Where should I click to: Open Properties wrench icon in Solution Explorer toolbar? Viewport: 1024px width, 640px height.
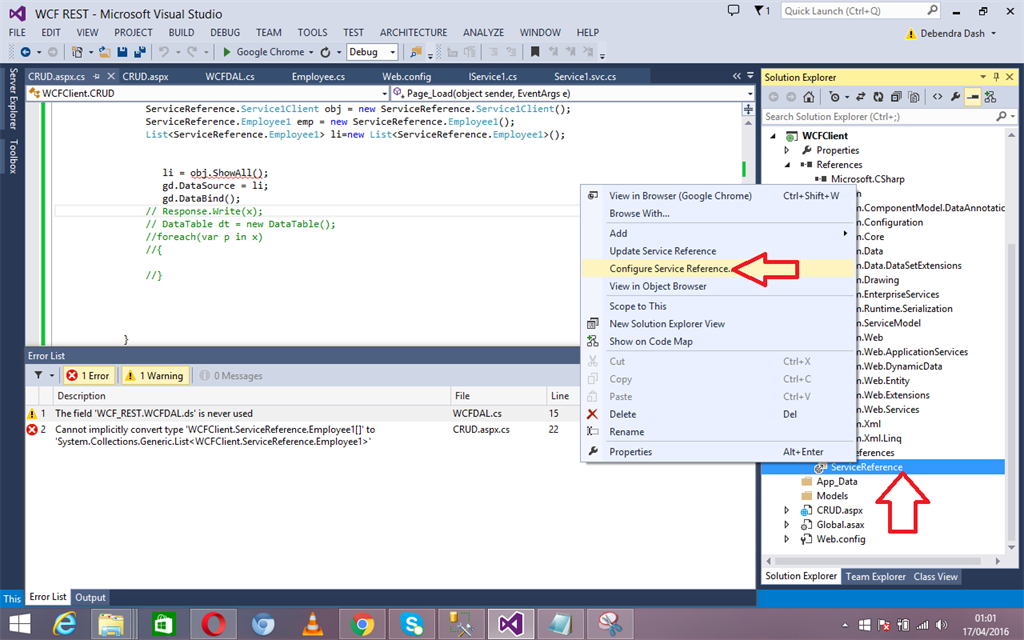[955, 97]
